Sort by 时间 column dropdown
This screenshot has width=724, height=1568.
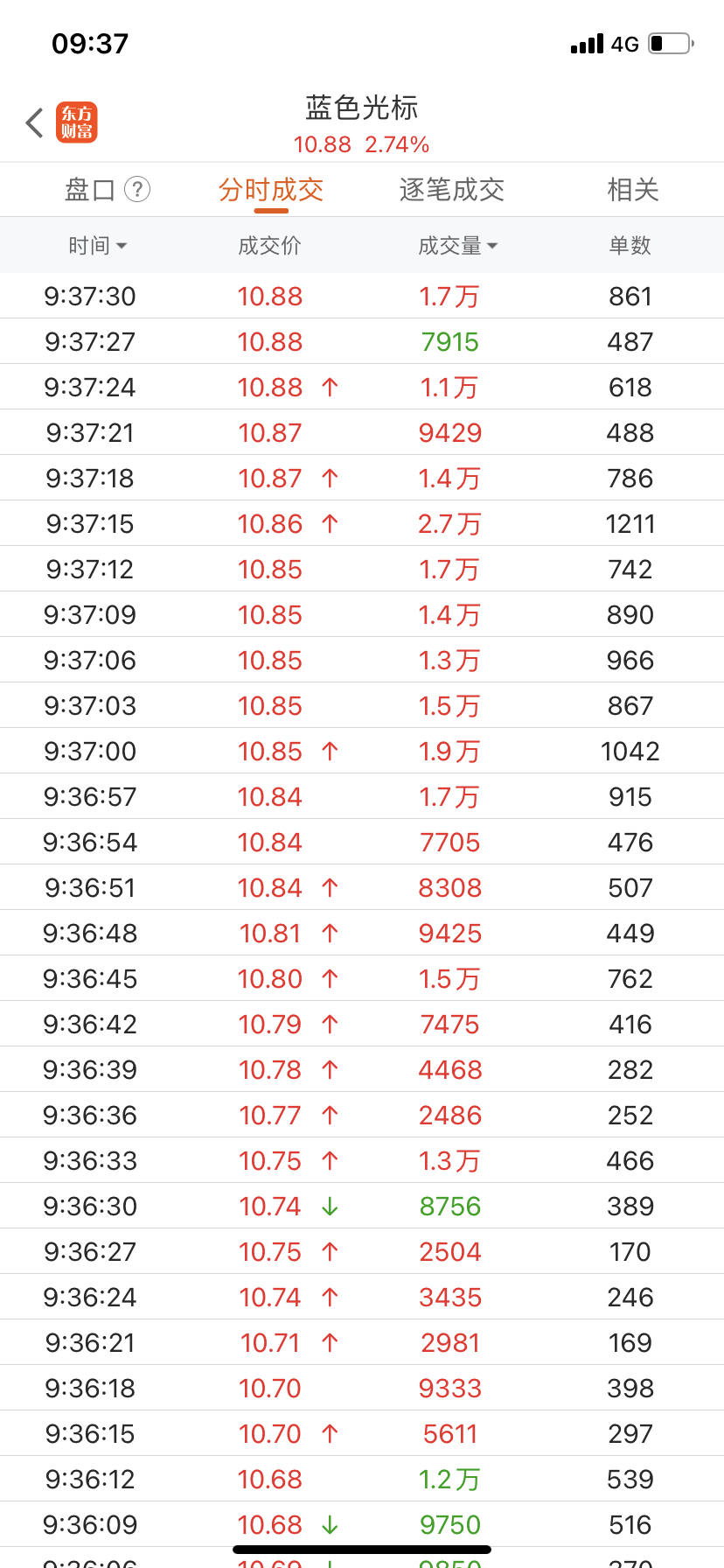tap(97, 246)
